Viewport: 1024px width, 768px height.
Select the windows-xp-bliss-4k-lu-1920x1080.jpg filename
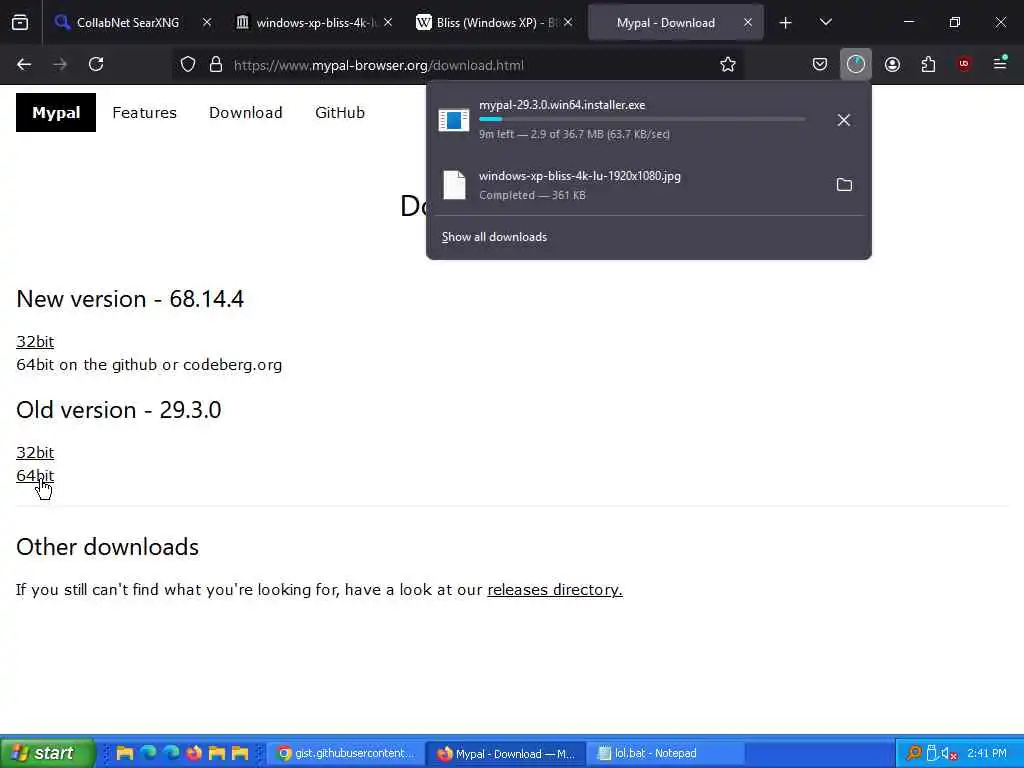pyautogui.click(x=580, y=176)
